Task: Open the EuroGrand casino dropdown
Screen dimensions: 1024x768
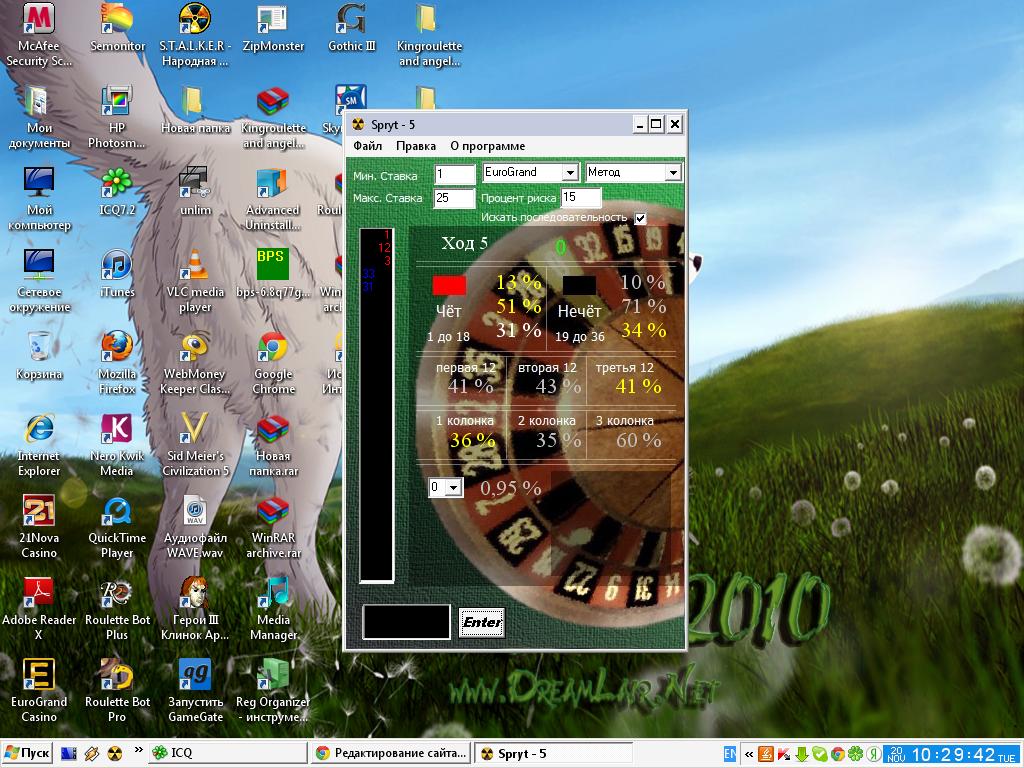Action: pyautogui.click(x=570, y=172)
